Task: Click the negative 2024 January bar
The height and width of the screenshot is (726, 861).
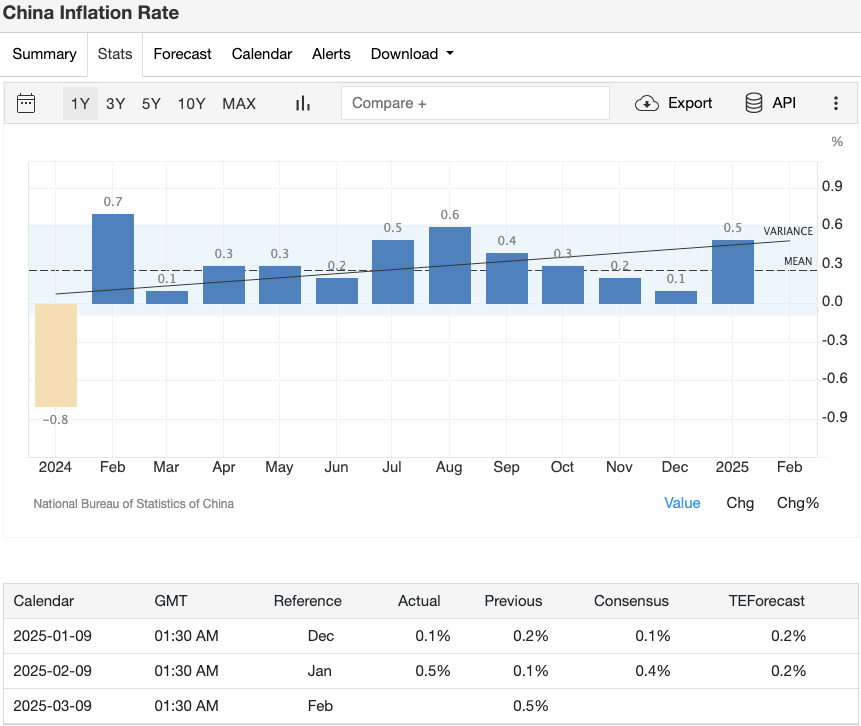Action: (x=56, y=355)
